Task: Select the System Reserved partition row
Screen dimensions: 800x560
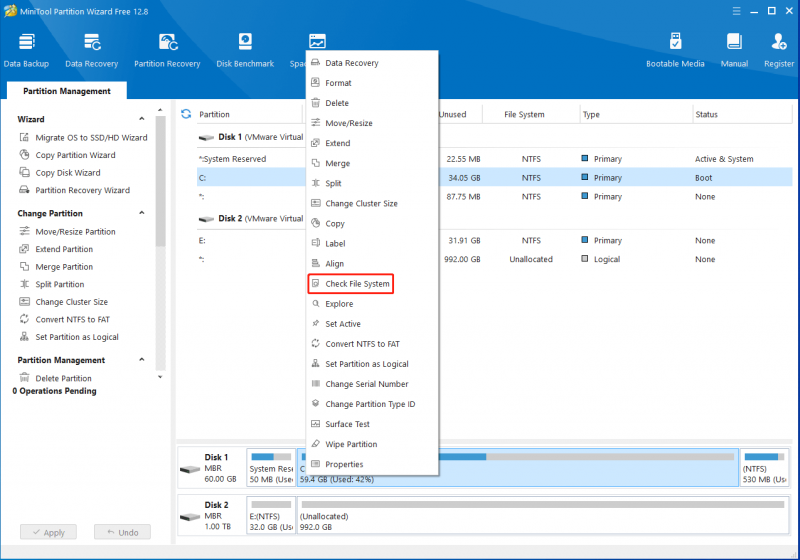Action: 494,159
